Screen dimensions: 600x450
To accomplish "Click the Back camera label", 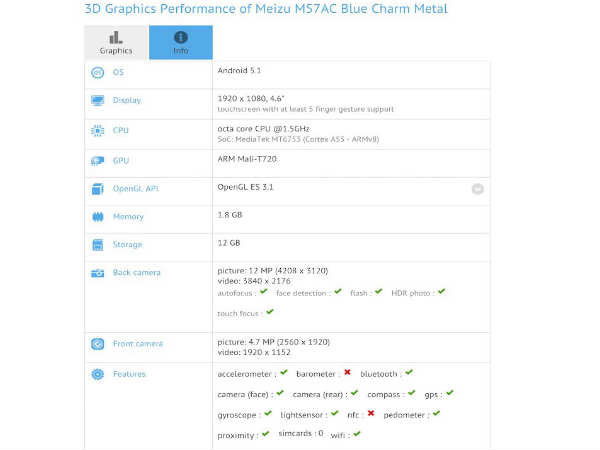I will point(137,273).
